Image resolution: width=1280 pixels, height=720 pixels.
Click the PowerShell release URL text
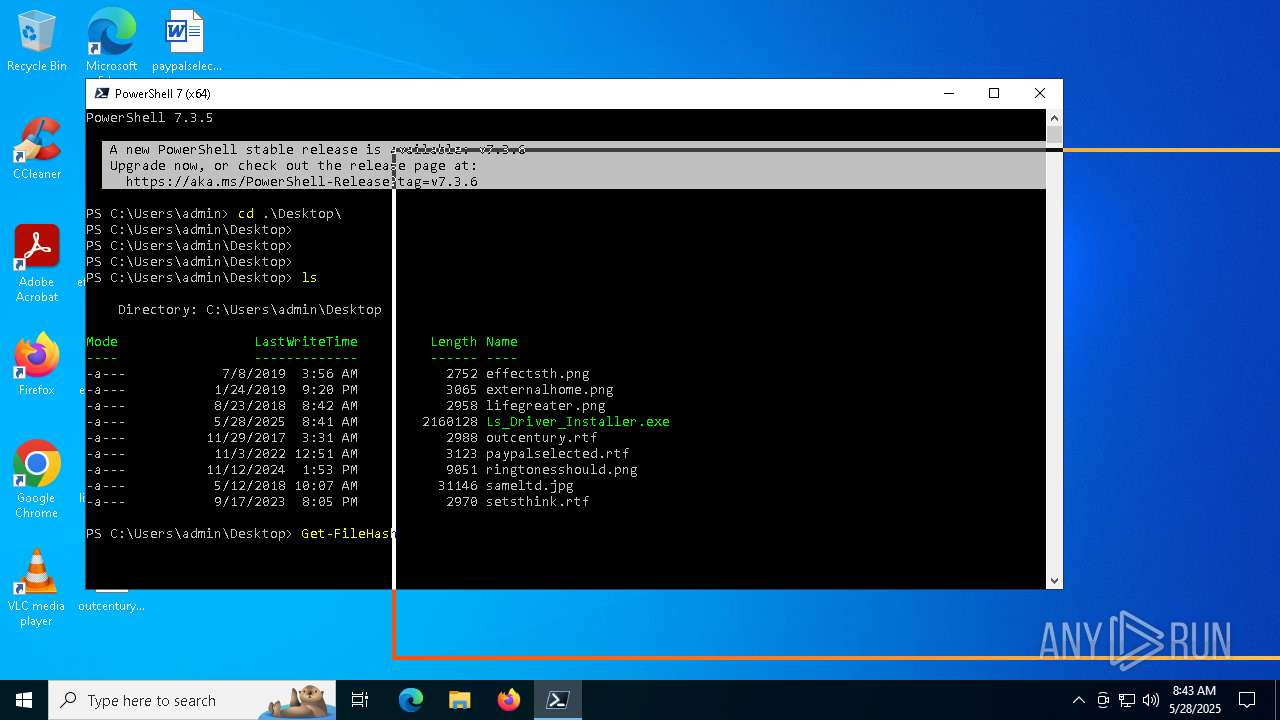pos(301,182)
